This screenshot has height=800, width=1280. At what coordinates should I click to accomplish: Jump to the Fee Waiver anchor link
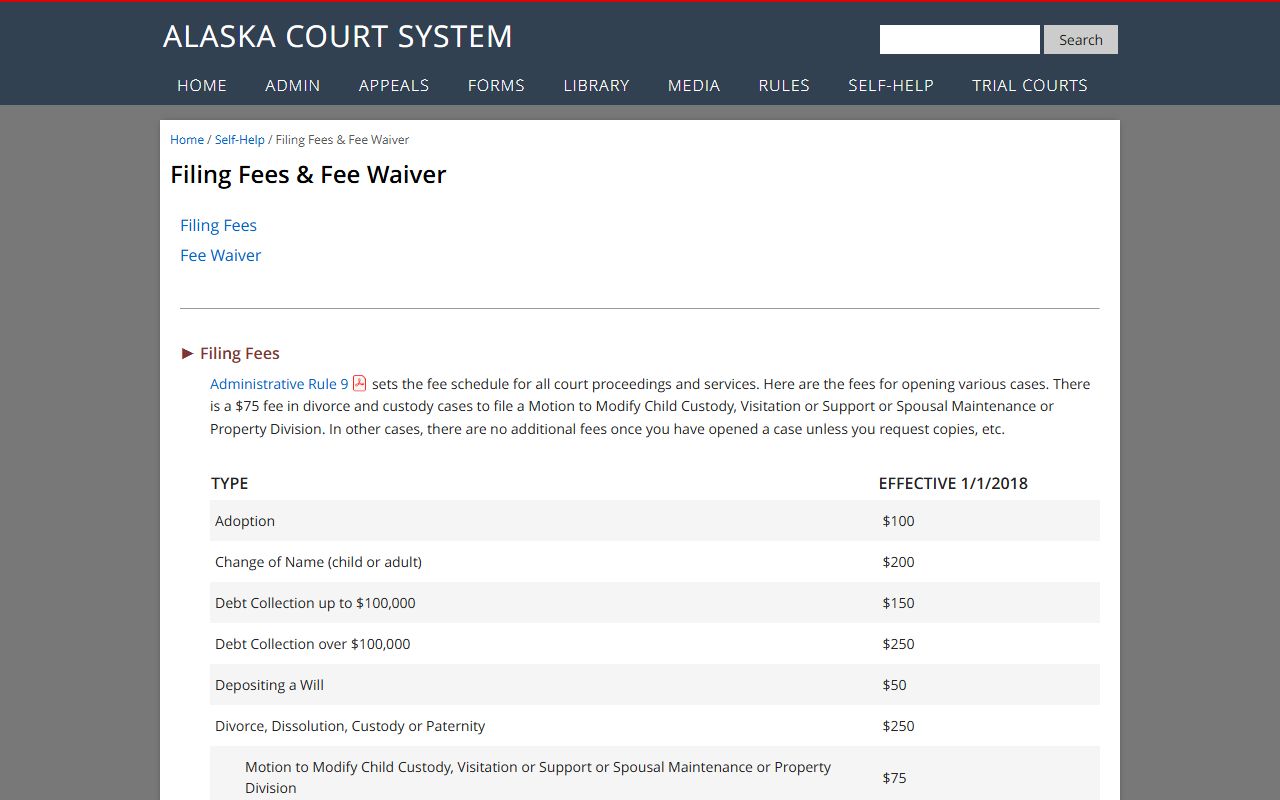pyautogui.click(x=221, y=255)
